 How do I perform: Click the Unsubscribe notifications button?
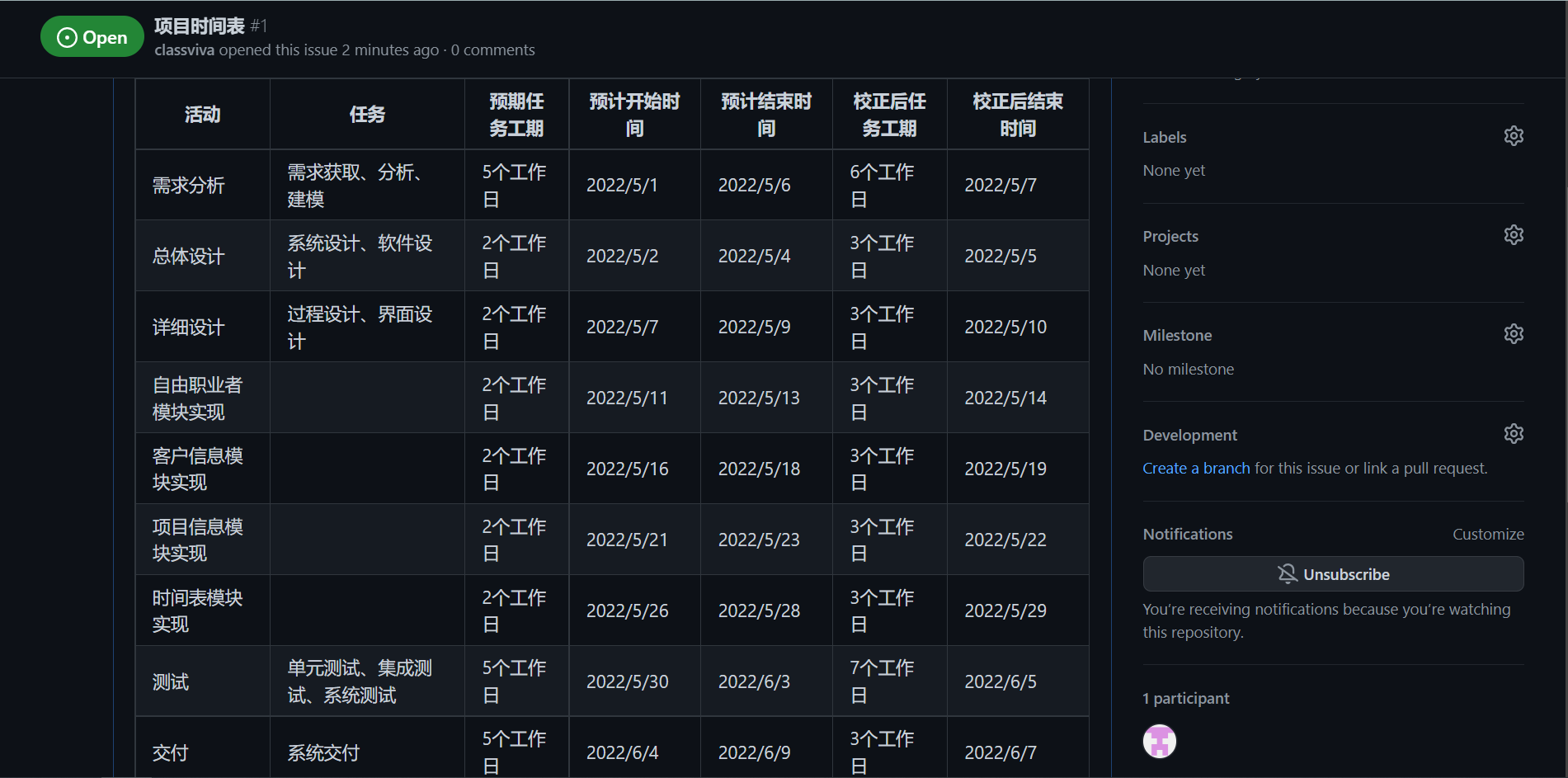(1332, 574)
